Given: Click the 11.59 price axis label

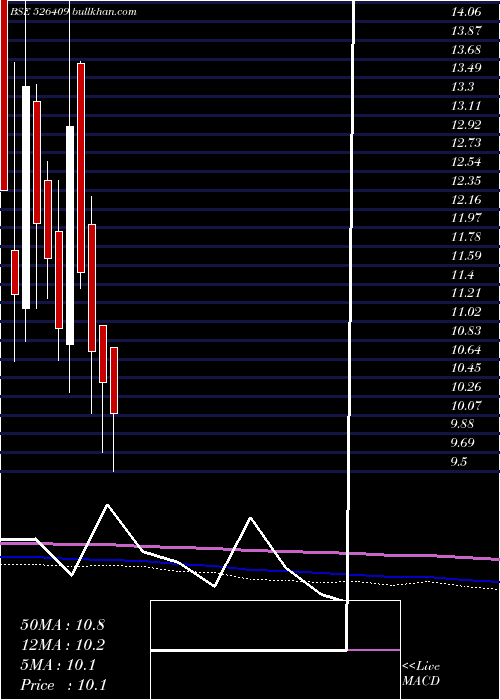Looking at the screenshot, I should click(466, 256).
